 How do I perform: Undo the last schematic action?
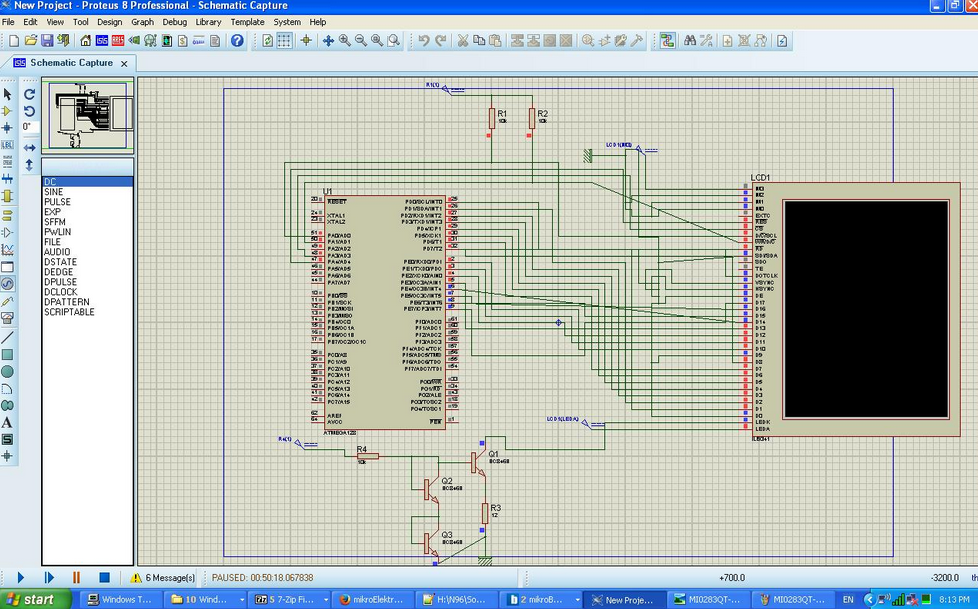(x=424, y=40)
